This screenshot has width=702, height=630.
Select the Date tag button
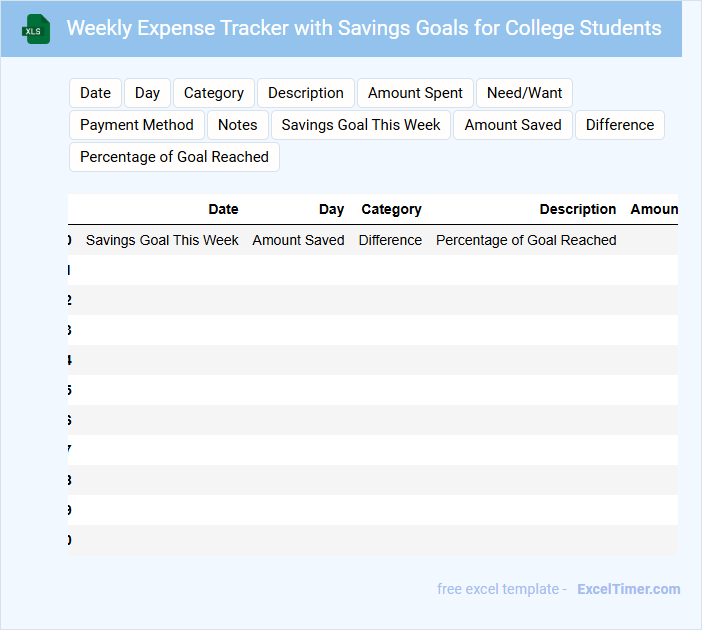pos(95,93)
